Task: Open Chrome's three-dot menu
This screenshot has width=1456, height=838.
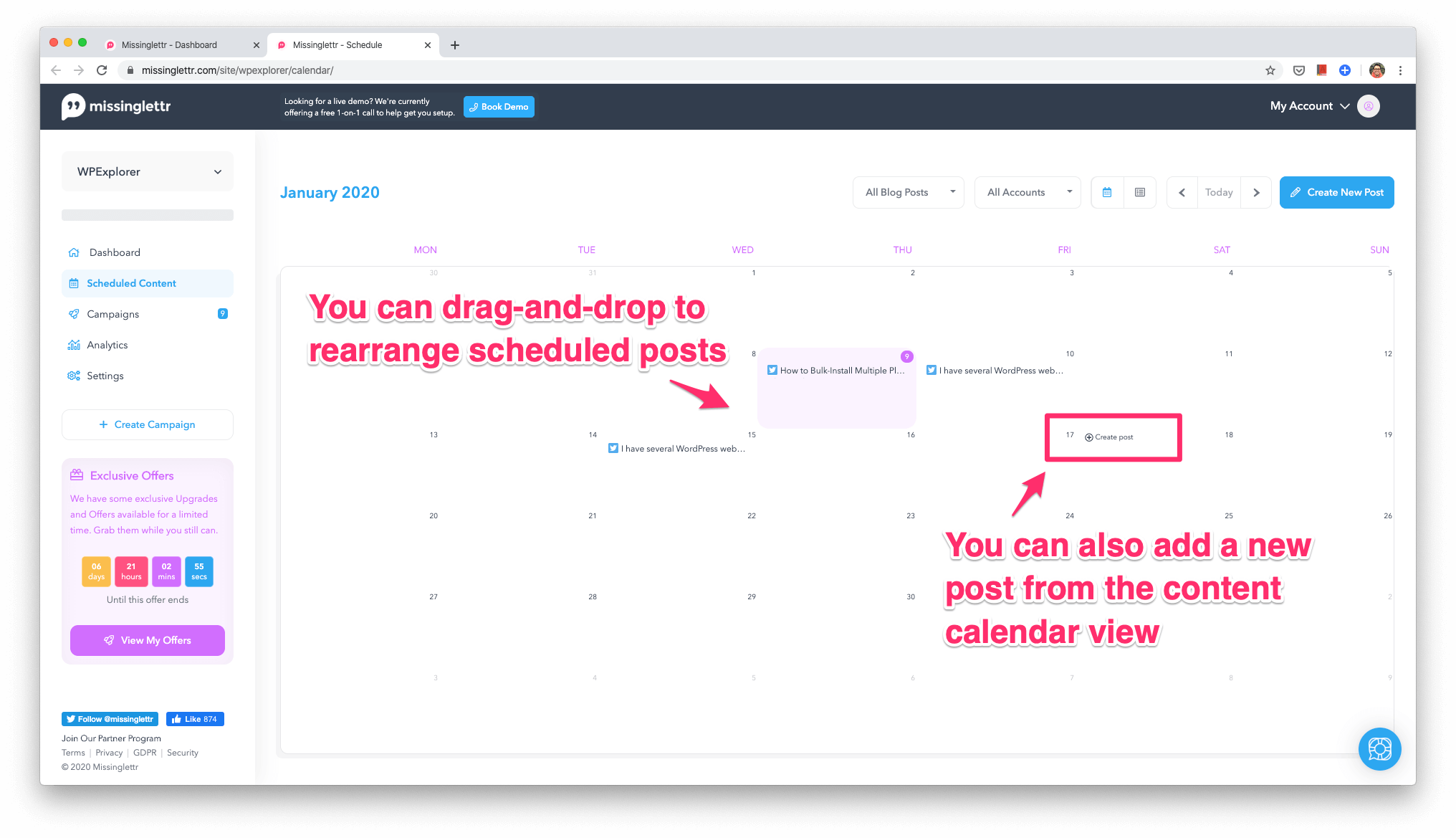Action: click(1400, 70)
